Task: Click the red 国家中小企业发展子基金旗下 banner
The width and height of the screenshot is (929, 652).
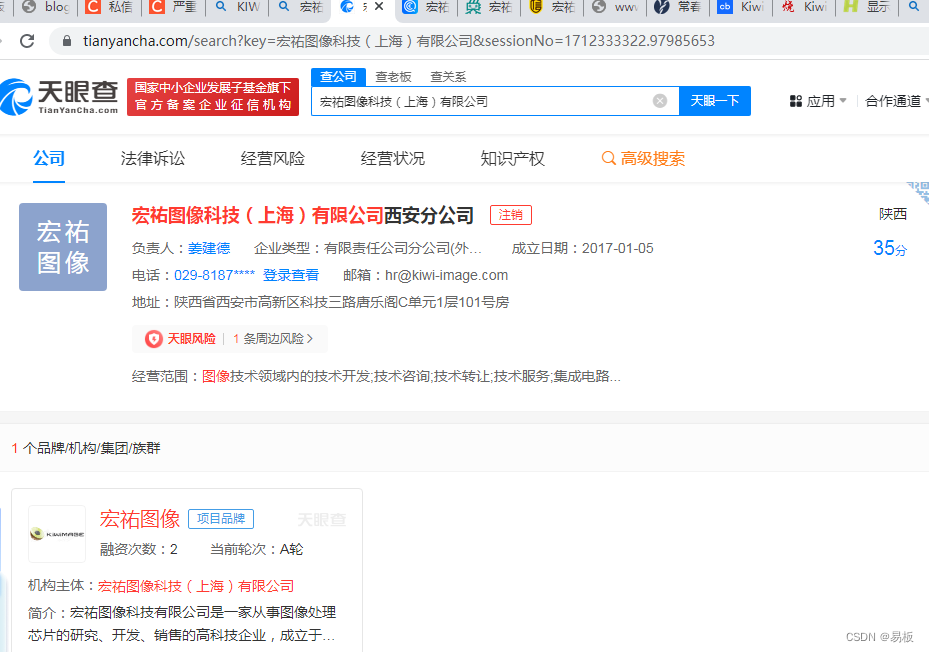Action: point(213,97)
